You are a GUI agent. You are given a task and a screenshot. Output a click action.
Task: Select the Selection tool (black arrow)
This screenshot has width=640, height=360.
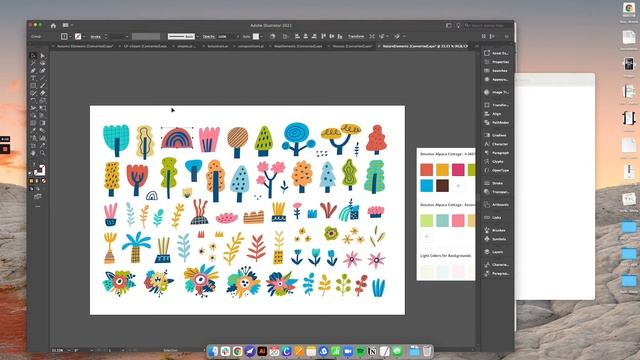pos(33,56)
